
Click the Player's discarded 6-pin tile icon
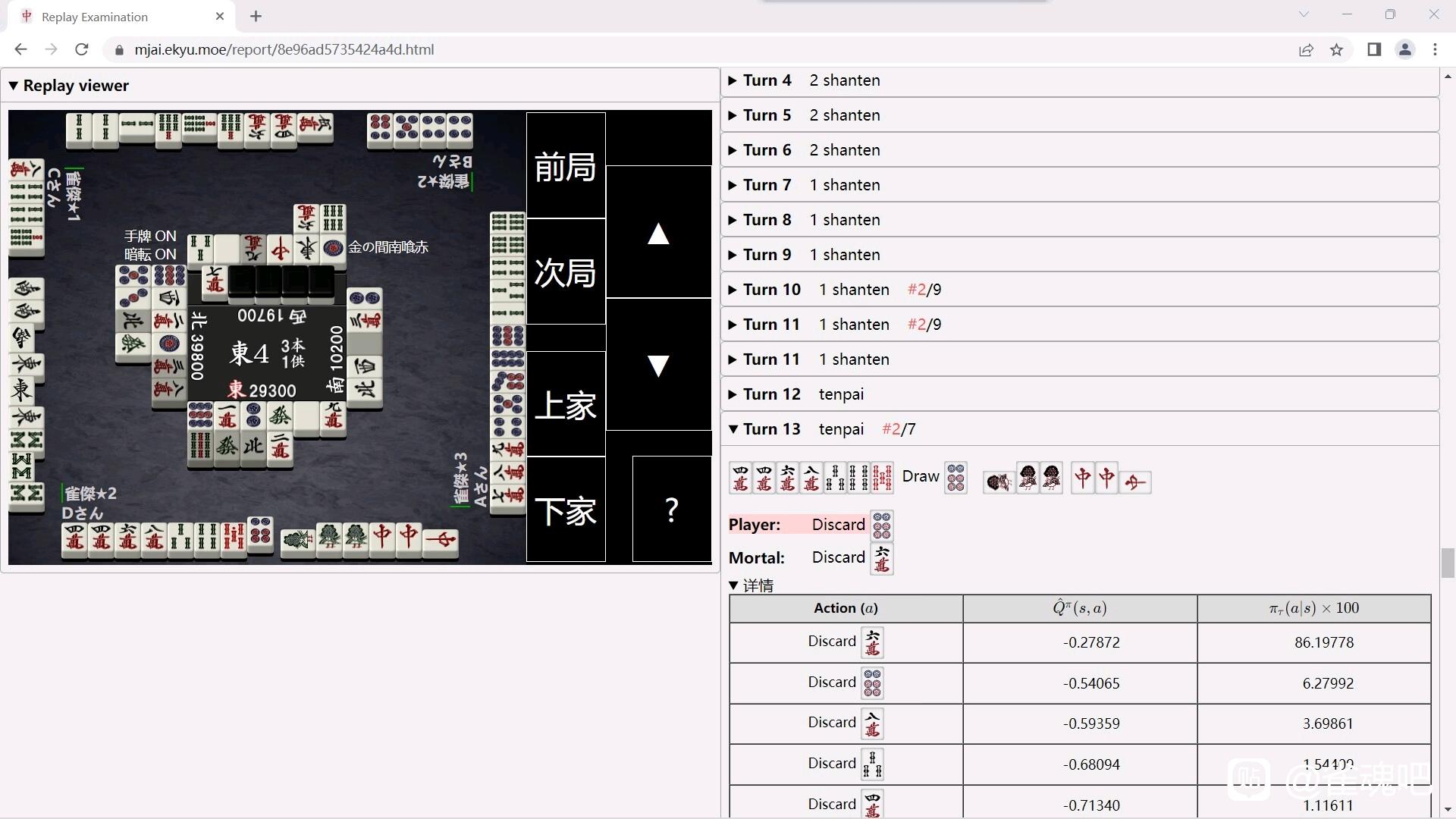[x=882, y=525]
